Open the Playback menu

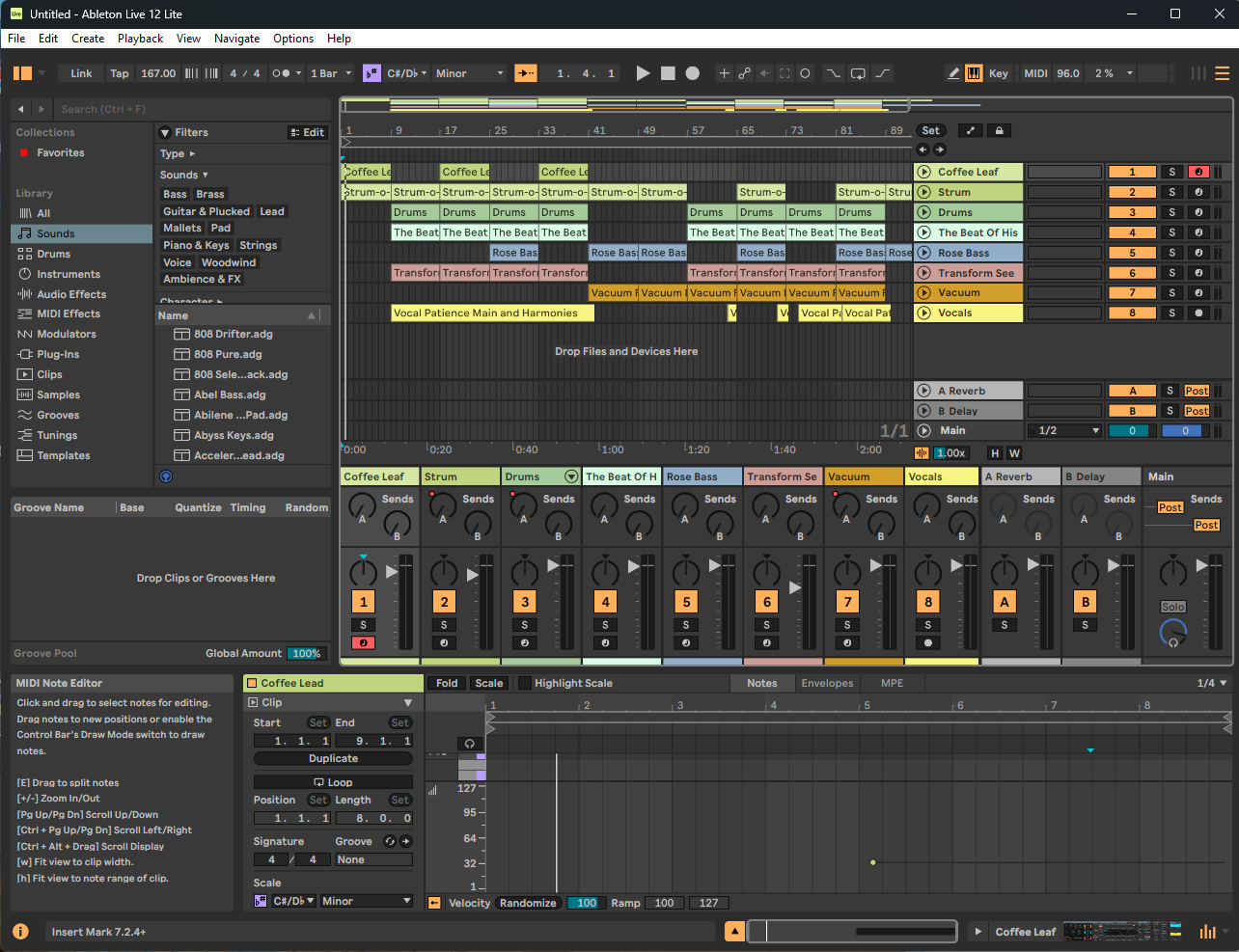pos(140,39)
